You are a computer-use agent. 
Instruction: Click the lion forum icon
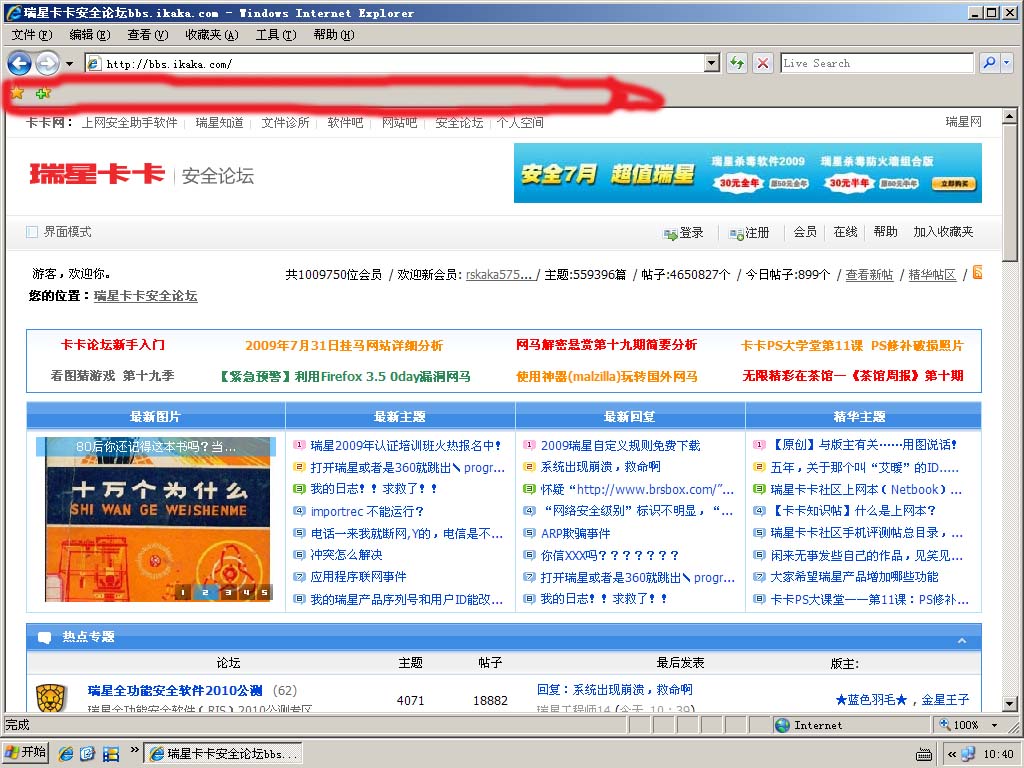52,697
